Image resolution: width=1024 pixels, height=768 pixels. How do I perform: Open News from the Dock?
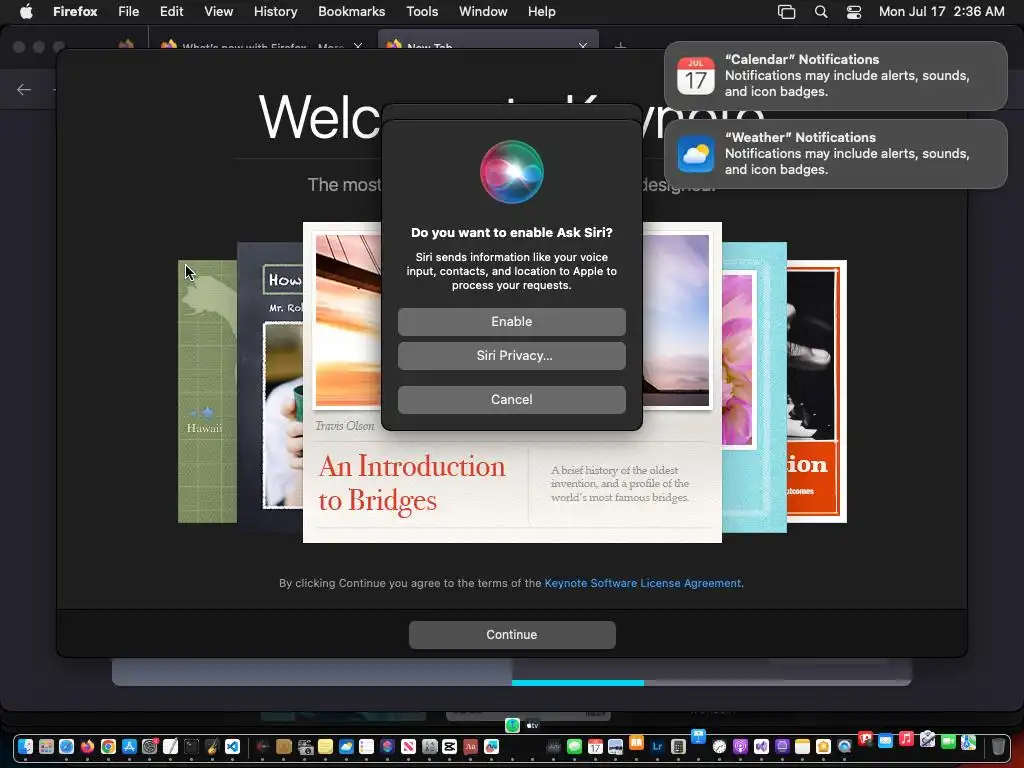[x=408, y=746]
